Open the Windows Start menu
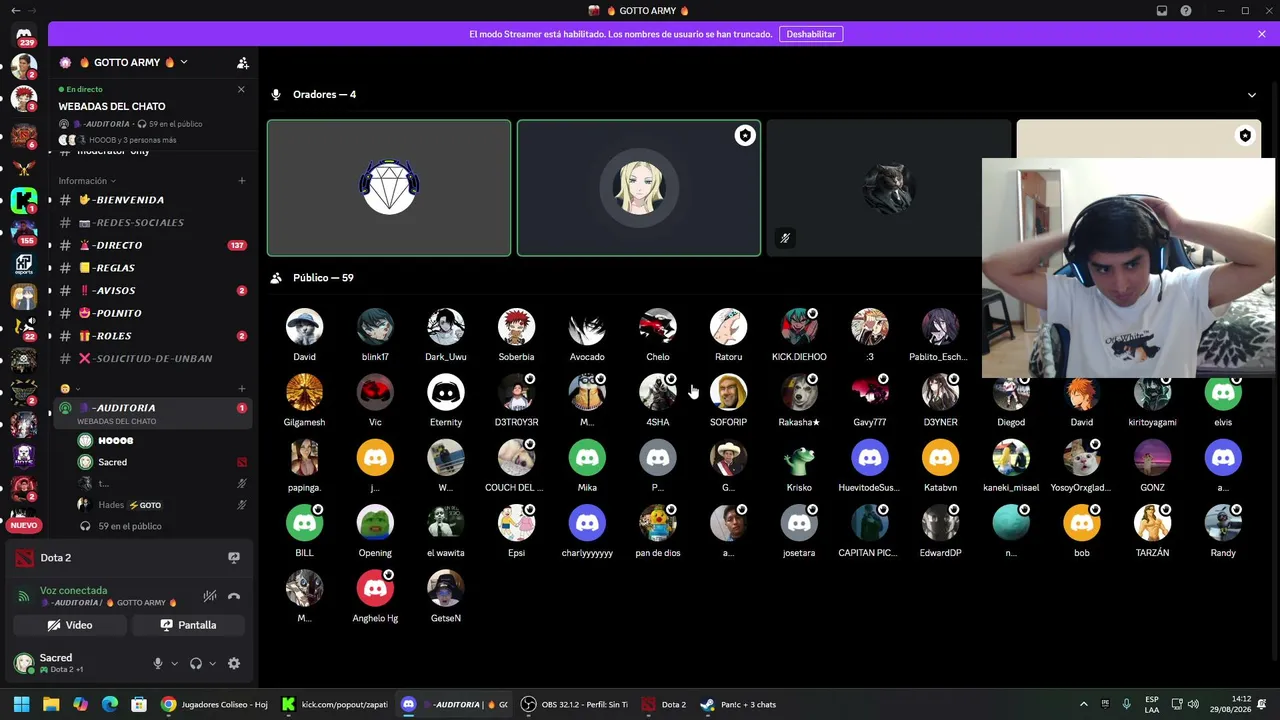The height and width of the screenshot is (720, 1280). pos(21,704)
